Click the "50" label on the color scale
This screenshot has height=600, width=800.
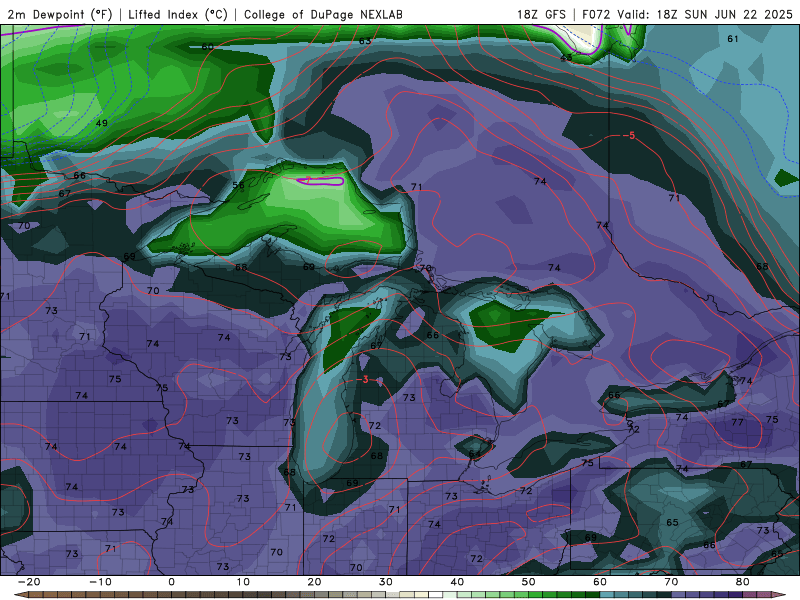(529, 582)
